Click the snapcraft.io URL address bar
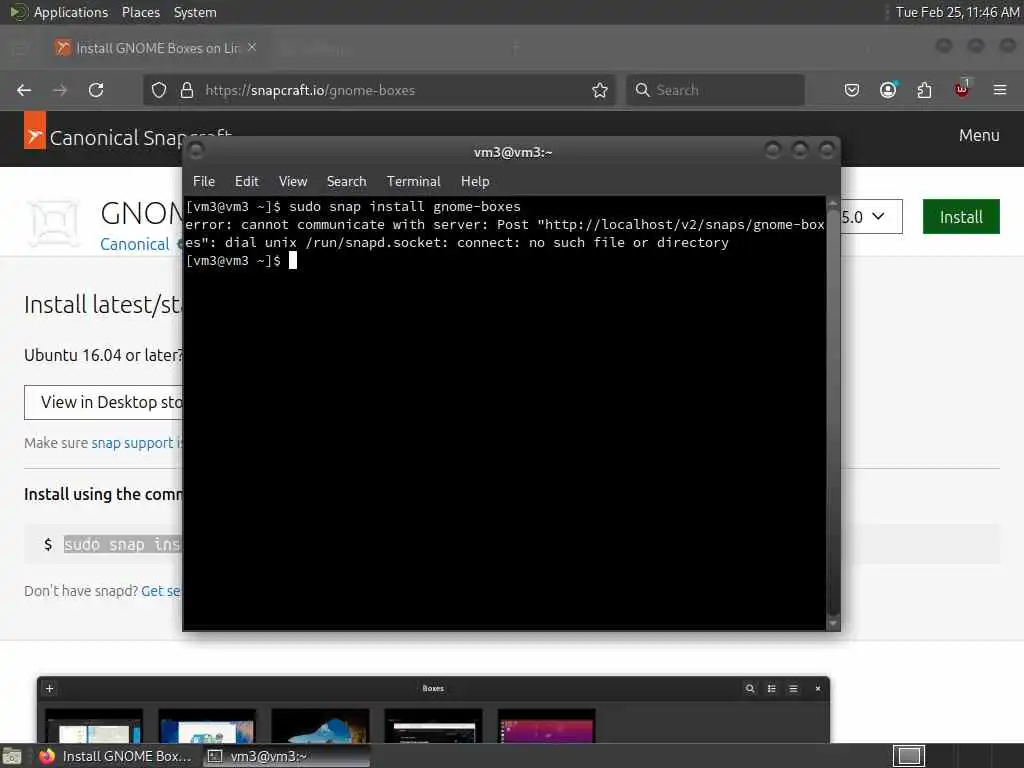Viewport: 1024px width, 768px height. (x=379, y=90)
